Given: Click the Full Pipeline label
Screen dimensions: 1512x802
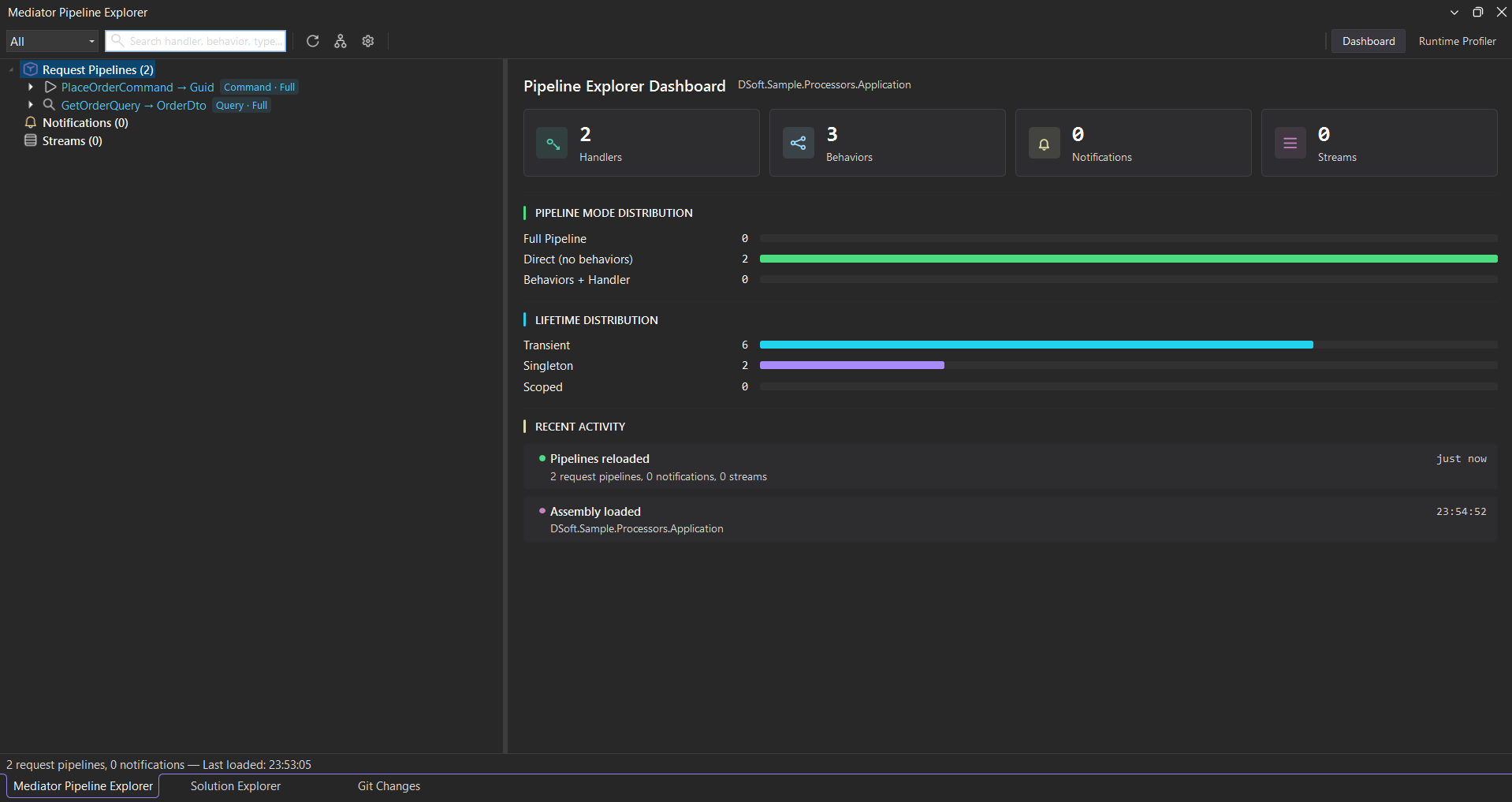Looking at the screenshot, I should tap(555, 238).
